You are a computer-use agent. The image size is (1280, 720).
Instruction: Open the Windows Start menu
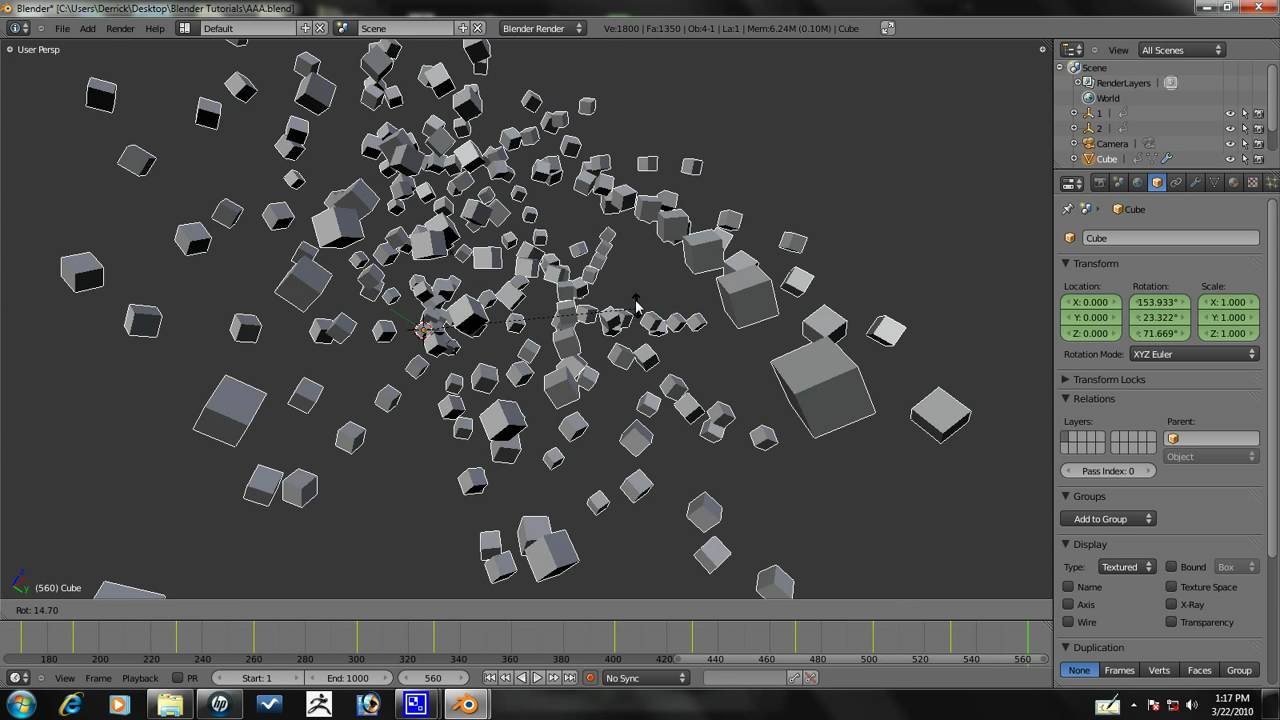(x=22, y=705)
